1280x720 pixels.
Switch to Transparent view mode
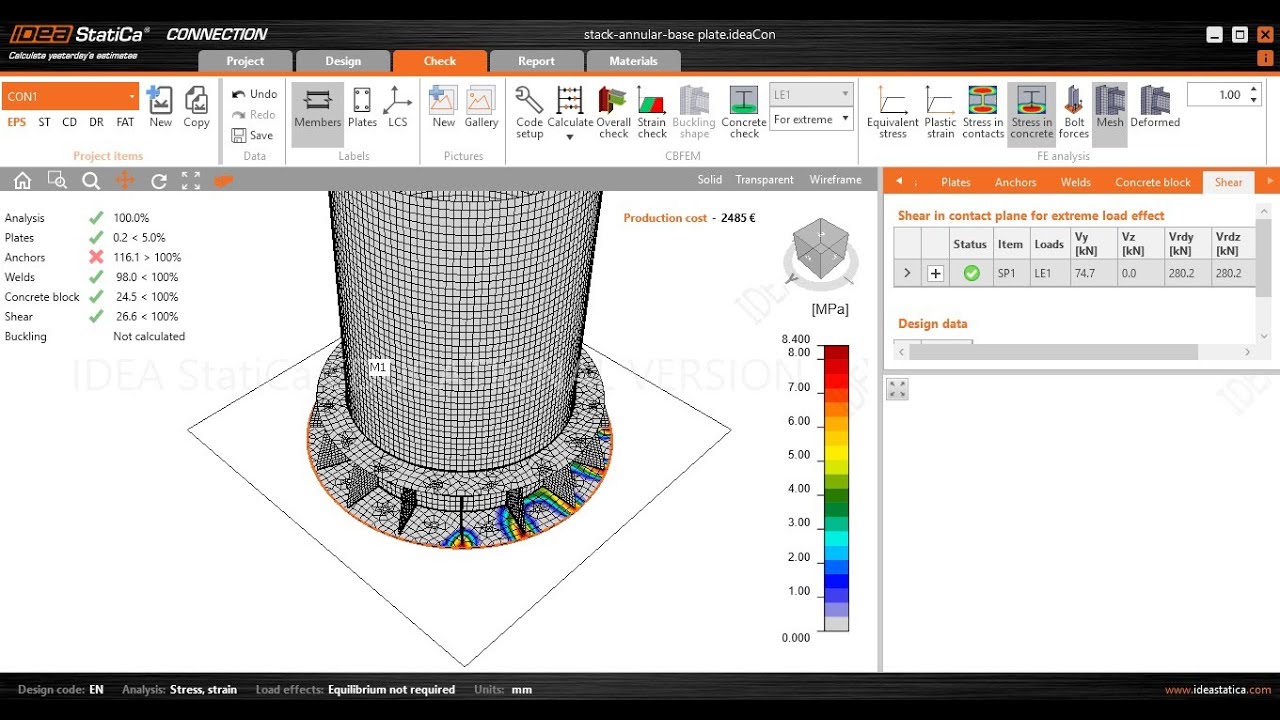[764, 180]
